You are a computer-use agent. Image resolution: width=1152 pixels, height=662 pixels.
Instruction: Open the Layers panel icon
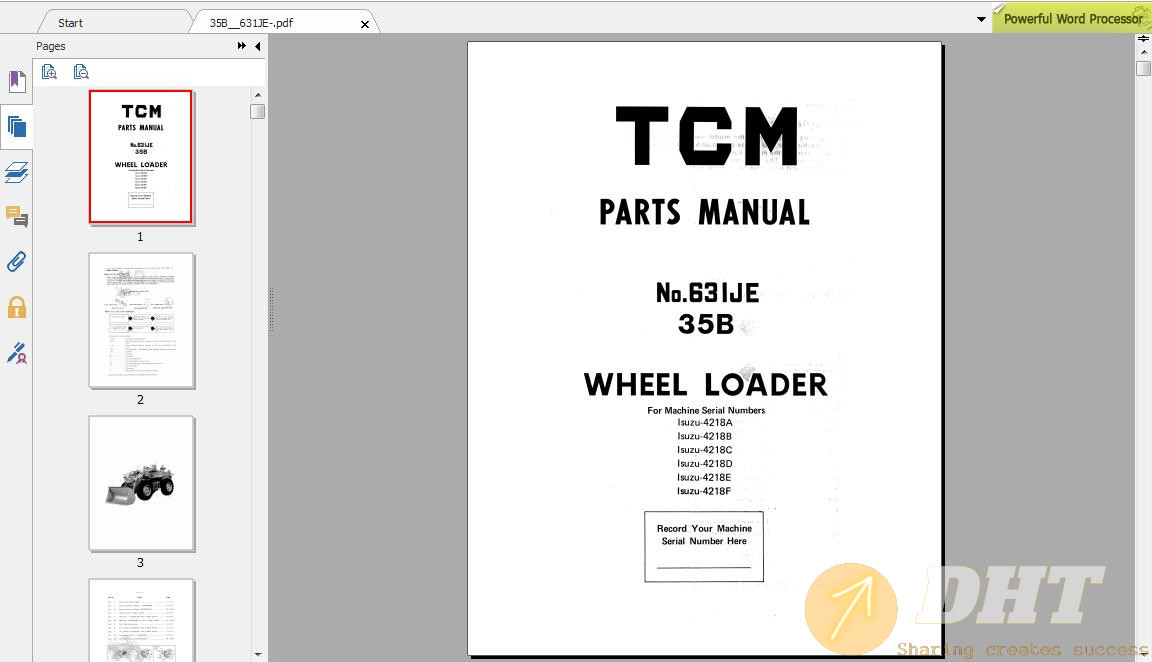click(x=17, y=172)
